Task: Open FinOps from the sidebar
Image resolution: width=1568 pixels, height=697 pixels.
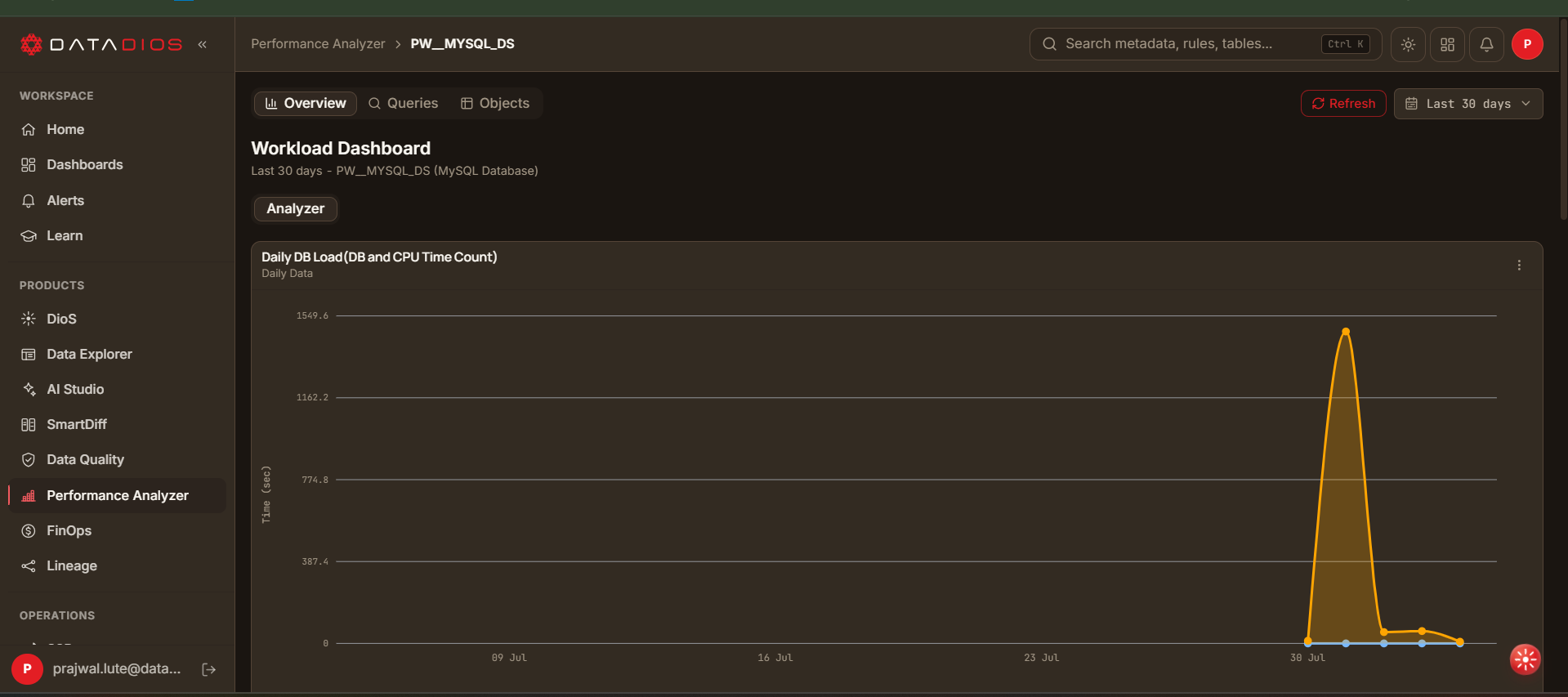Action: (117, 530)
